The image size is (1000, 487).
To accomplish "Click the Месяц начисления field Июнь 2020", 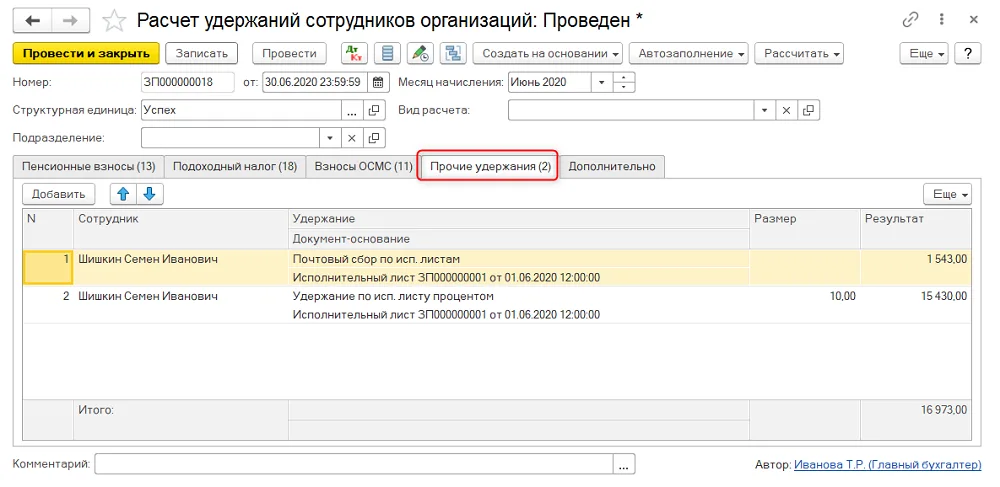I will pos(550,82).
